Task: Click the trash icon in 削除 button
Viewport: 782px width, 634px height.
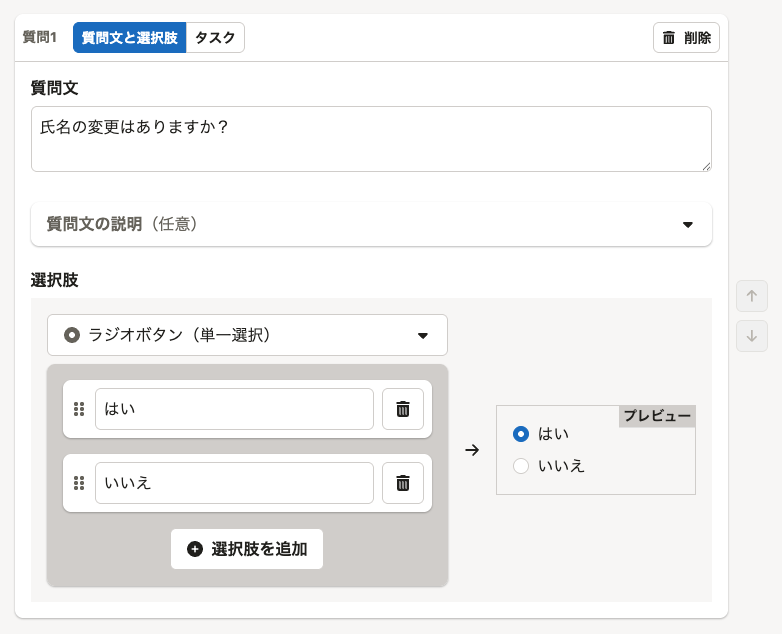Action: (669, 38)
